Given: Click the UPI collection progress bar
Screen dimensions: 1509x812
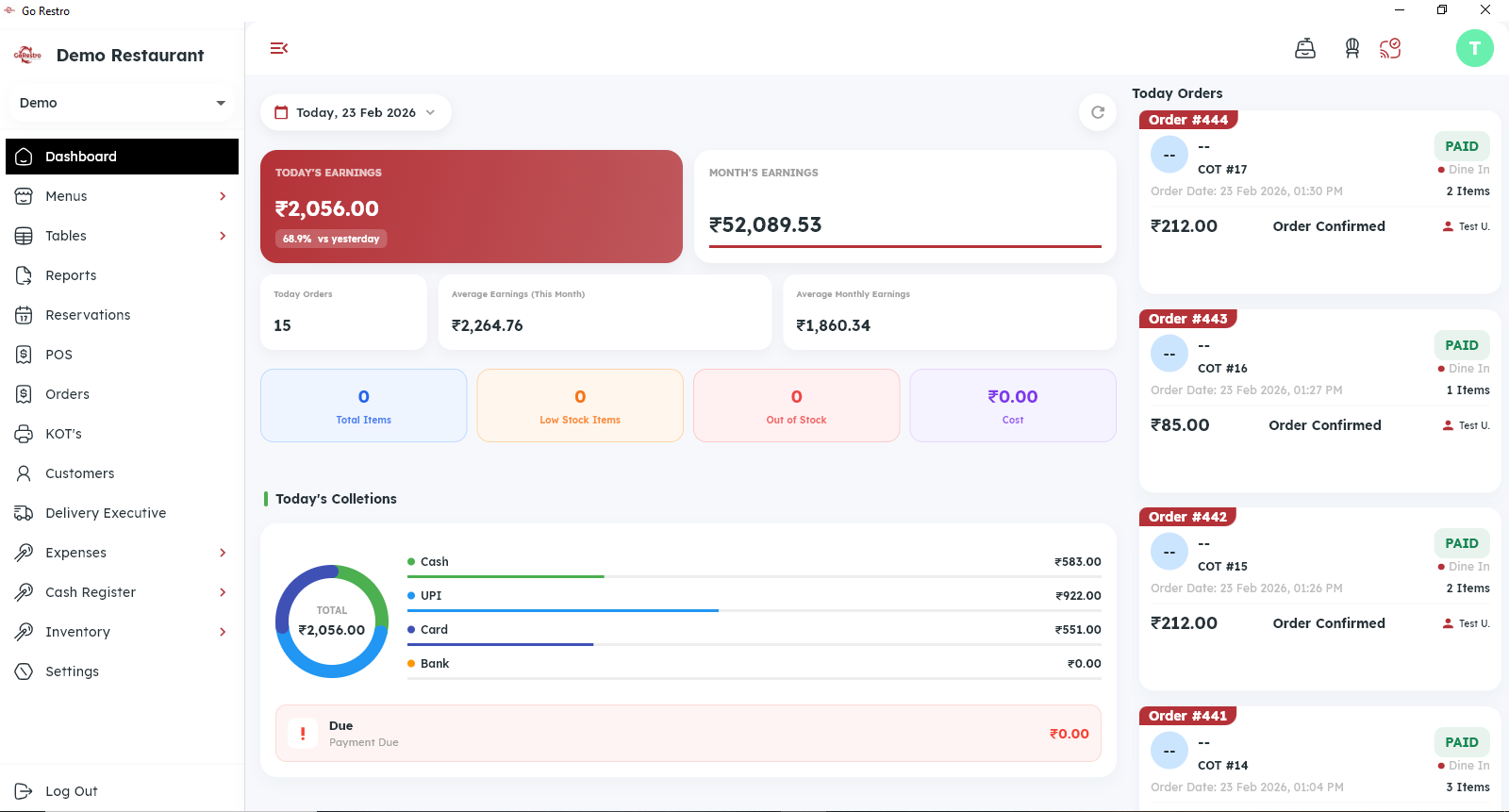Looking at the screenshot, I should tap(754, 610).
